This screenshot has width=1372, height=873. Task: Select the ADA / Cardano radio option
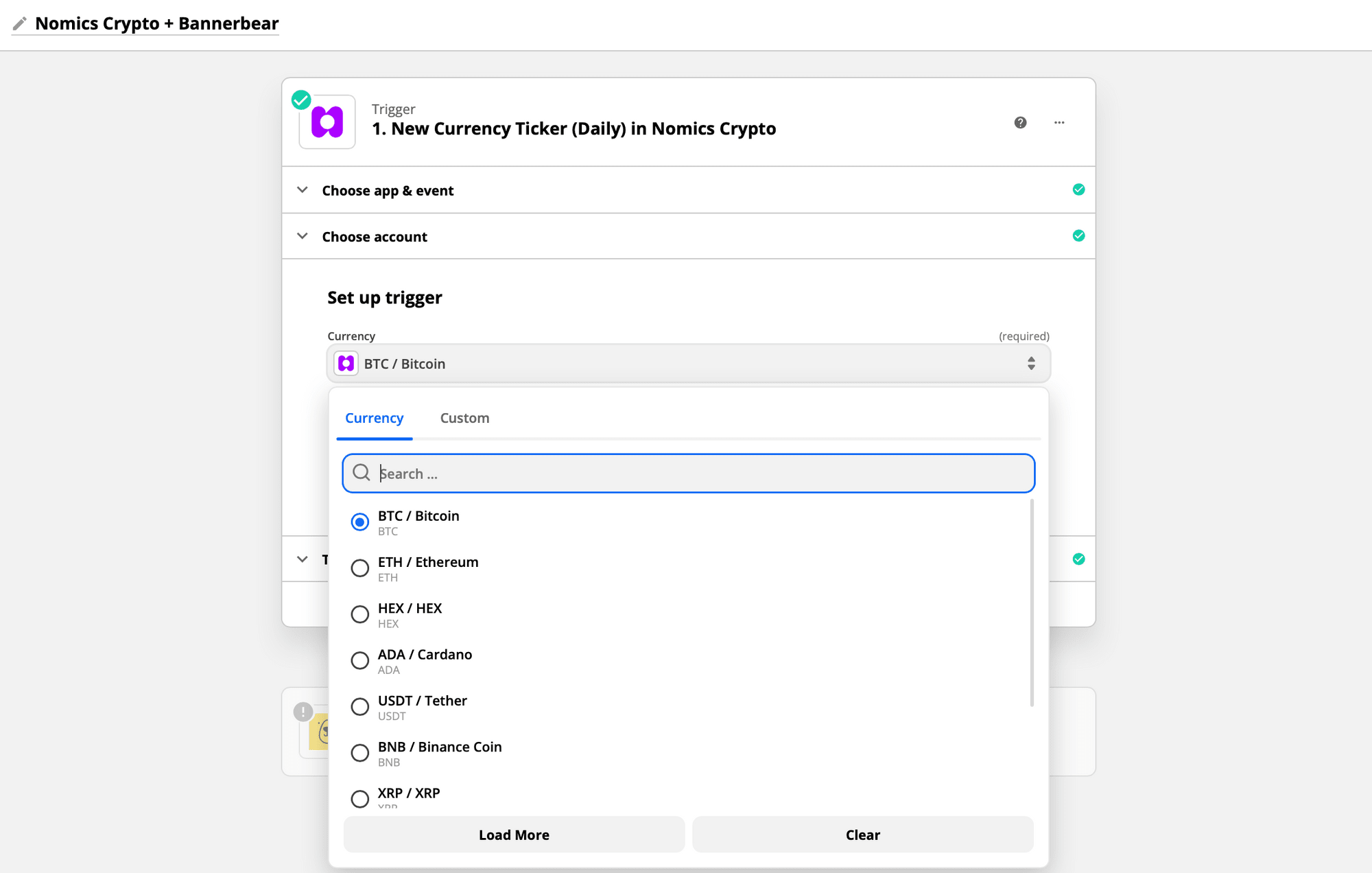359,660
